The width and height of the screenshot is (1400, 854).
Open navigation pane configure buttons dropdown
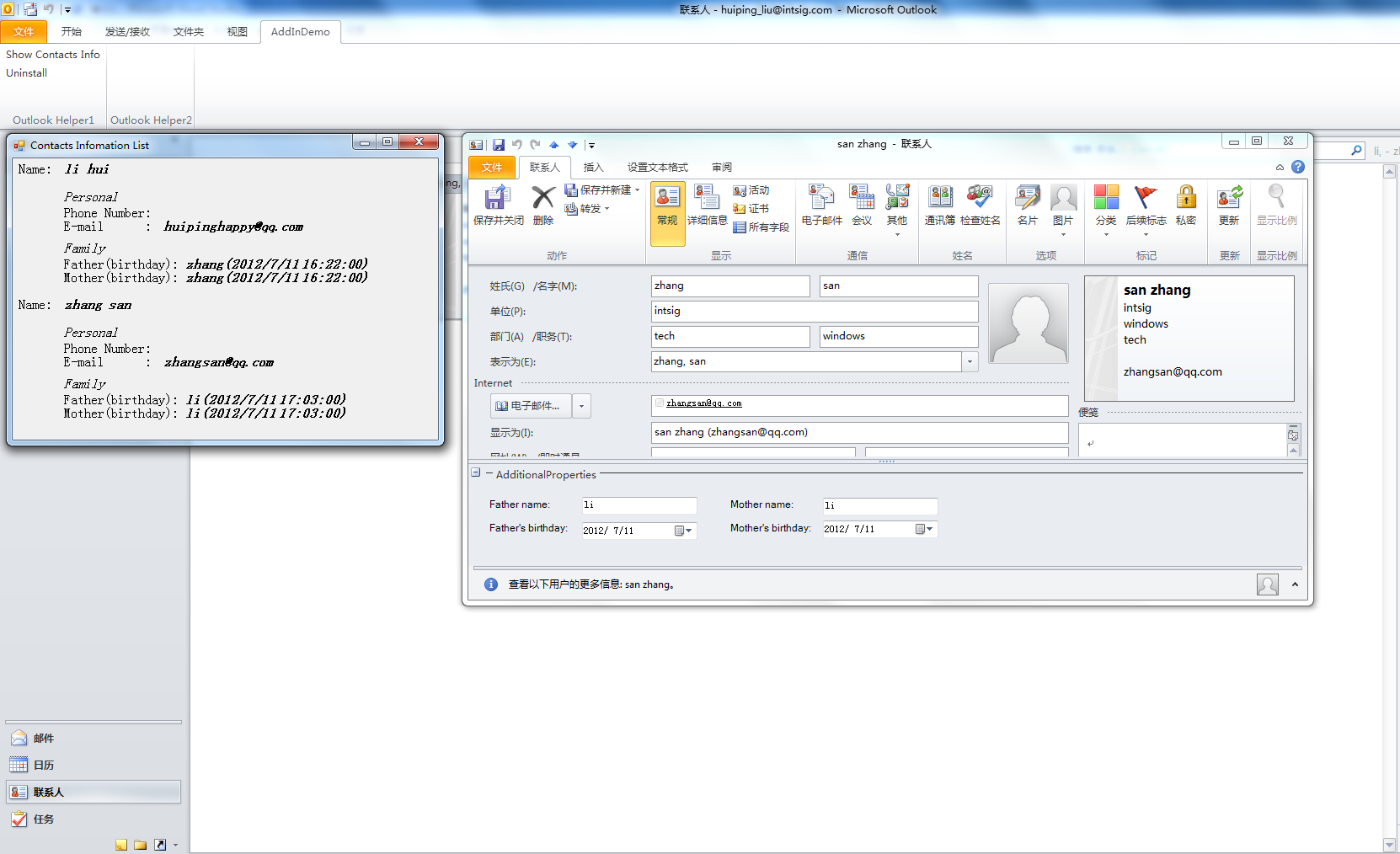175,845
